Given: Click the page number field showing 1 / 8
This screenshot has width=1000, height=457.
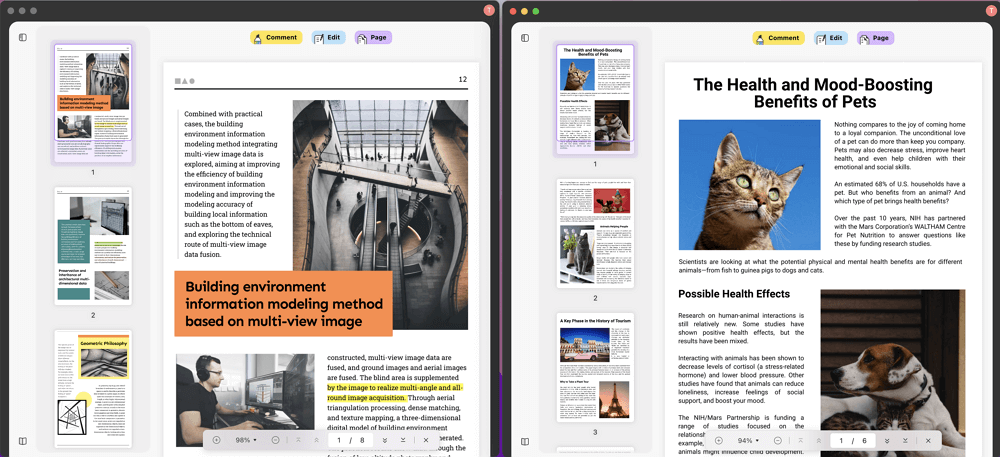Looking at the screenshot, I should click(x=351, y=440).
